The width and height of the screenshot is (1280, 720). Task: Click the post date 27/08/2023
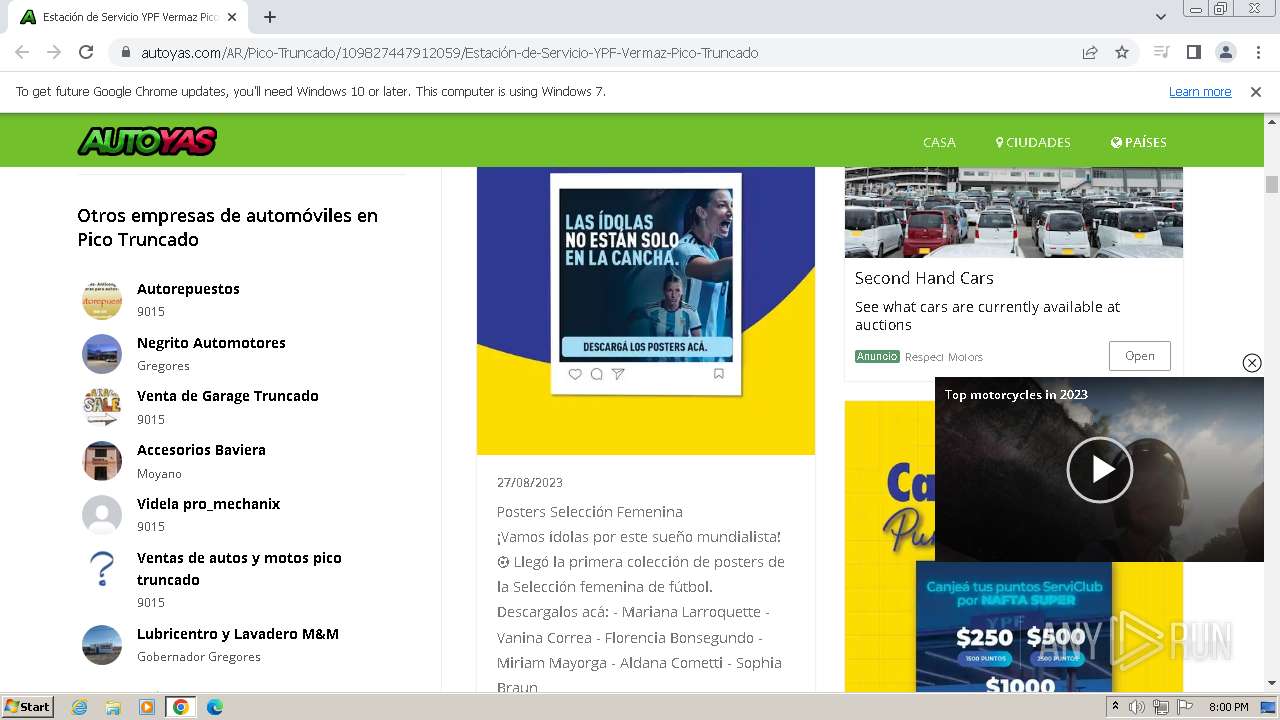pyautogui.click(x=530, y=482)
